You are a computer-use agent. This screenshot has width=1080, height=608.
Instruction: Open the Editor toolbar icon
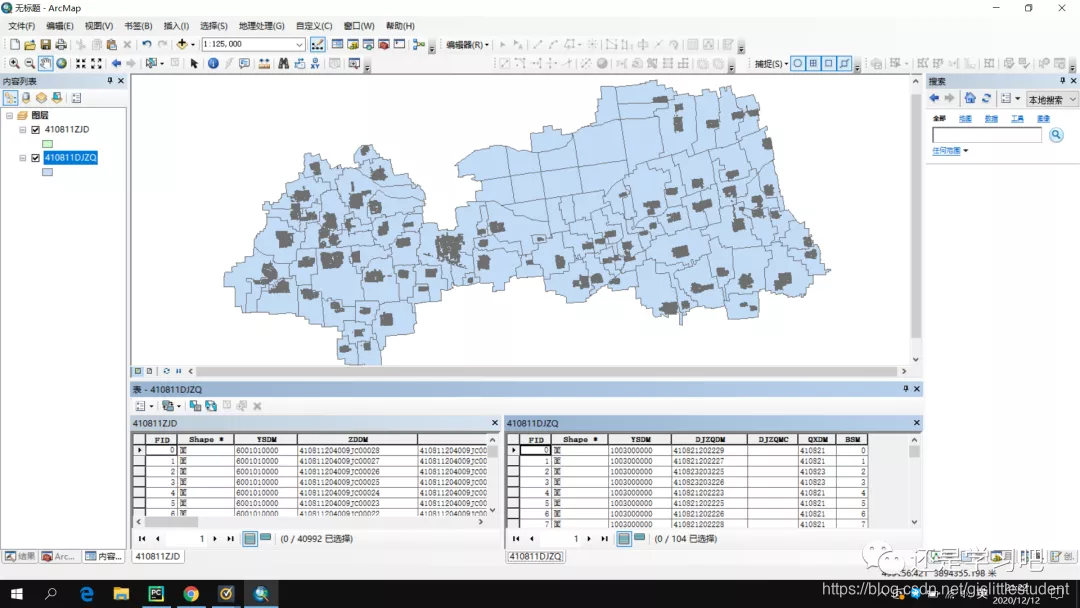click(318, 45)
